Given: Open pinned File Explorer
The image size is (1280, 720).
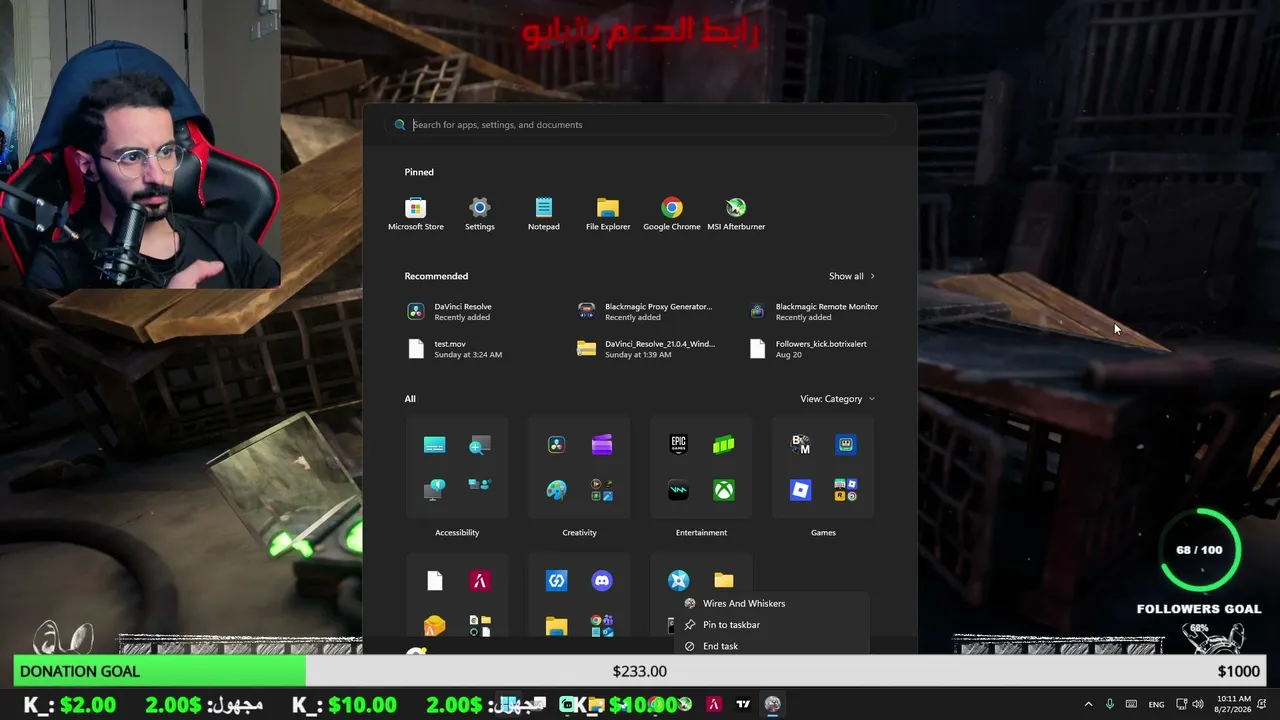Looking at the screenshot, I should pyautogui.click(x=608, y=214).
